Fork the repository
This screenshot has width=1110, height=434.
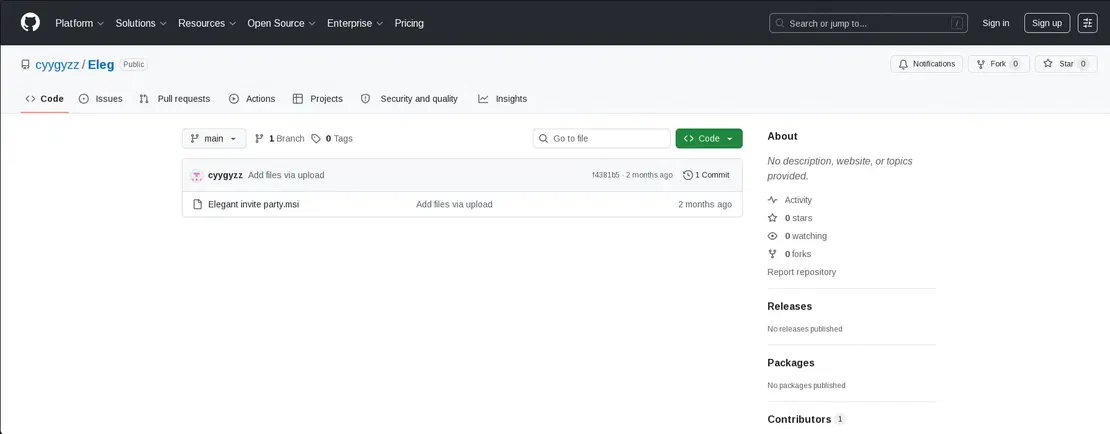pyautogui.click(x=998, y=64)
